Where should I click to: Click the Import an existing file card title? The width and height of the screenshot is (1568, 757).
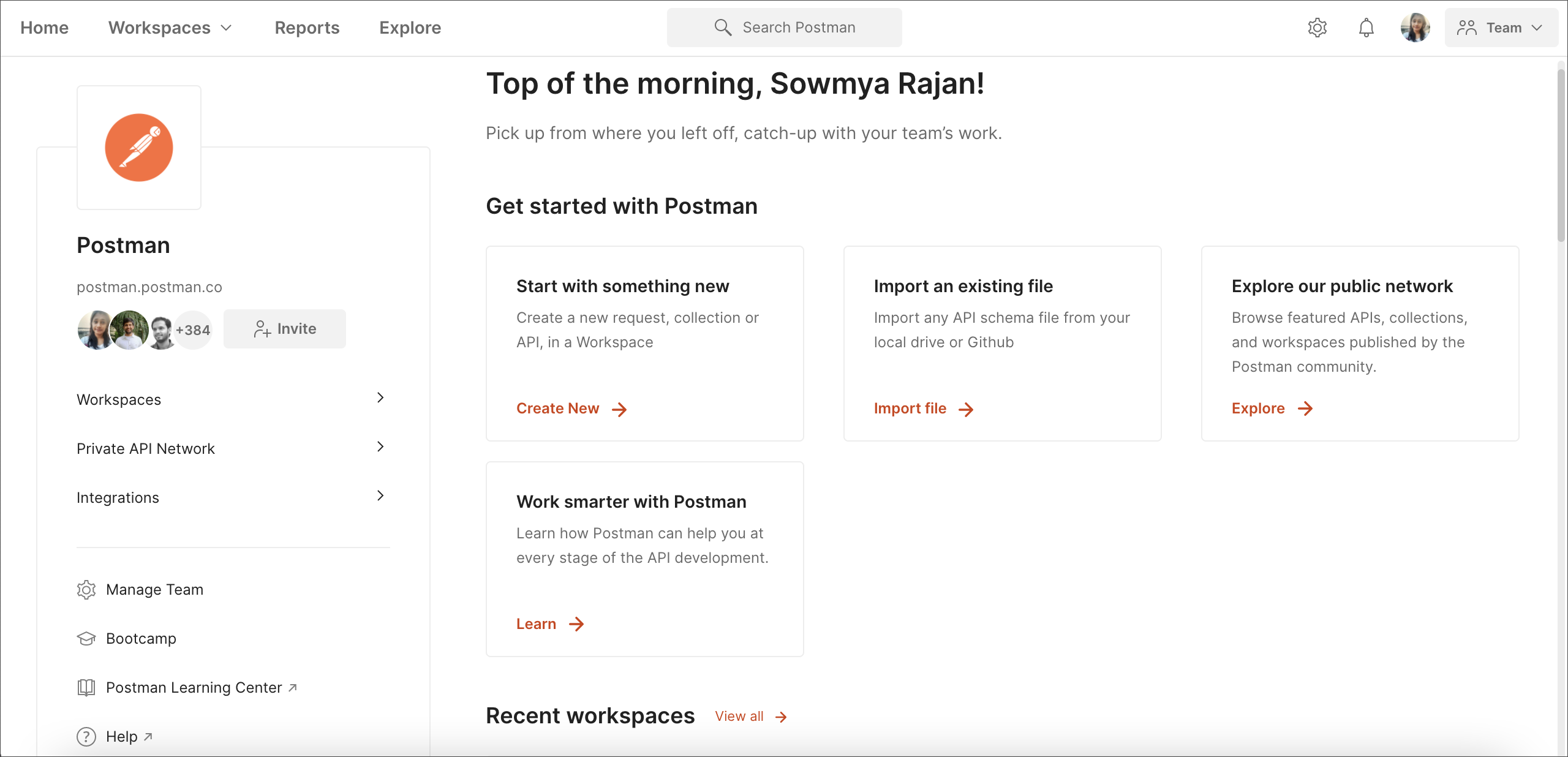[x=963, y=286]
